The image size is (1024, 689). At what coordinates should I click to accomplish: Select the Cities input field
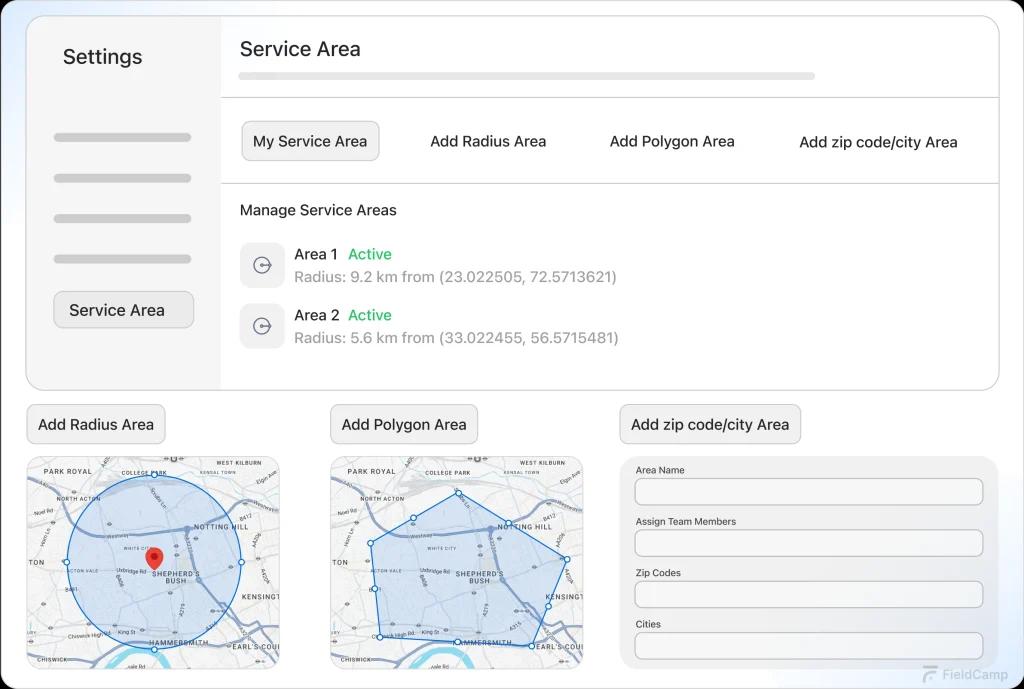[x=808, y=645]
